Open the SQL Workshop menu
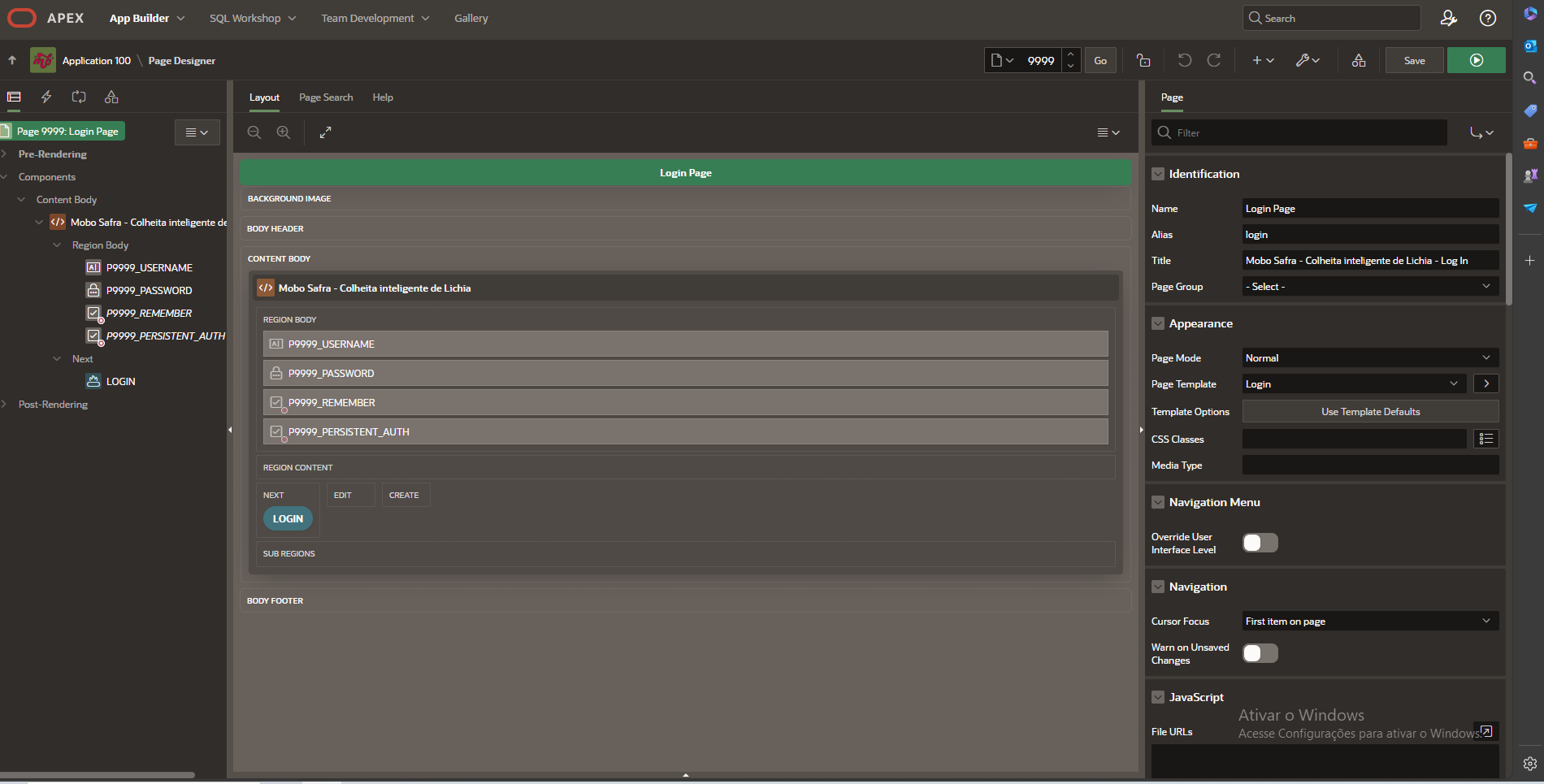Image resolution: width=1544 pixels, height=784 pixels. [253, 18]
